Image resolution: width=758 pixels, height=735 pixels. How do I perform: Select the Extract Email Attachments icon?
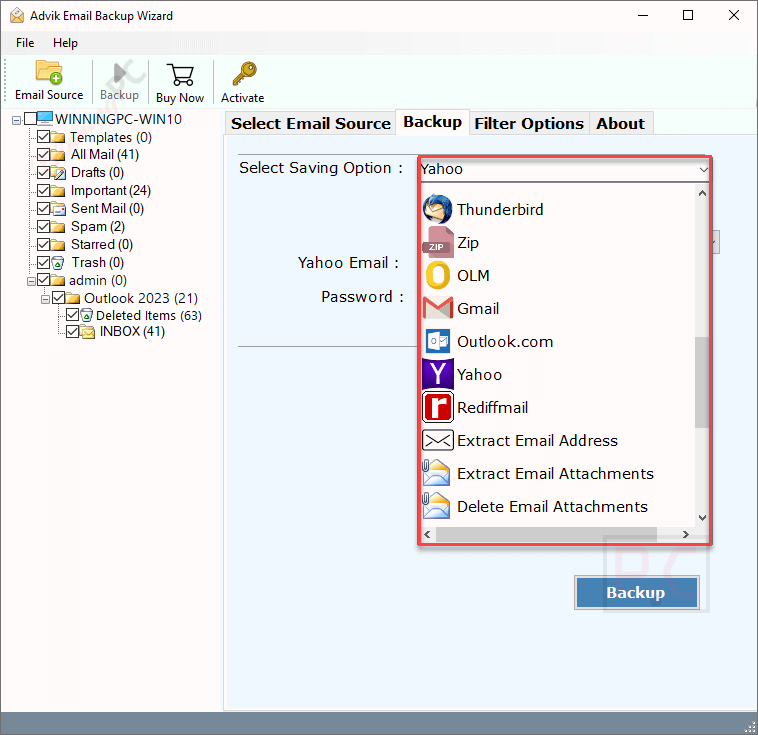coord(436,472)
